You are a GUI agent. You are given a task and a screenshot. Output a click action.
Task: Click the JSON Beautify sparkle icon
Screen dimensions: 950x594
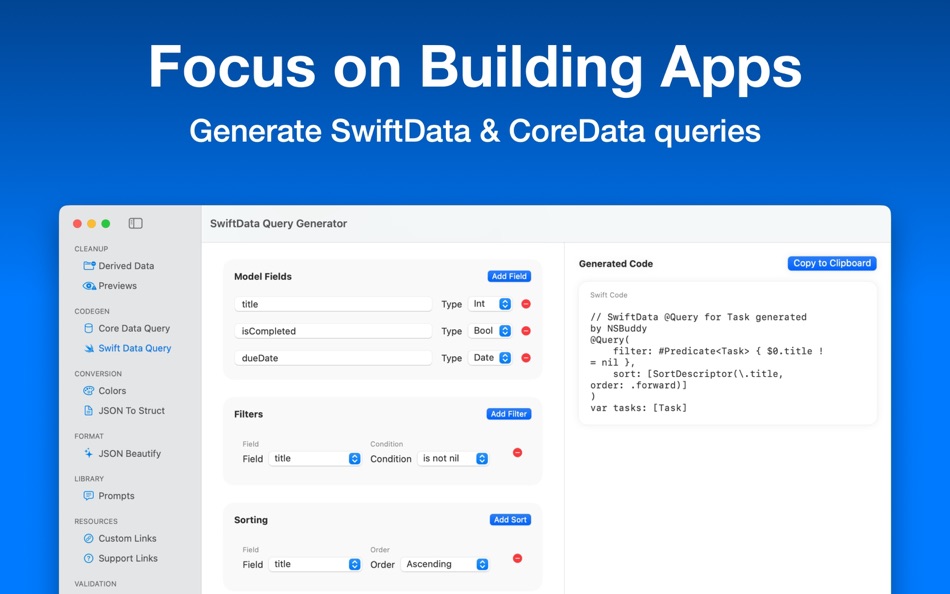(88, 453)
